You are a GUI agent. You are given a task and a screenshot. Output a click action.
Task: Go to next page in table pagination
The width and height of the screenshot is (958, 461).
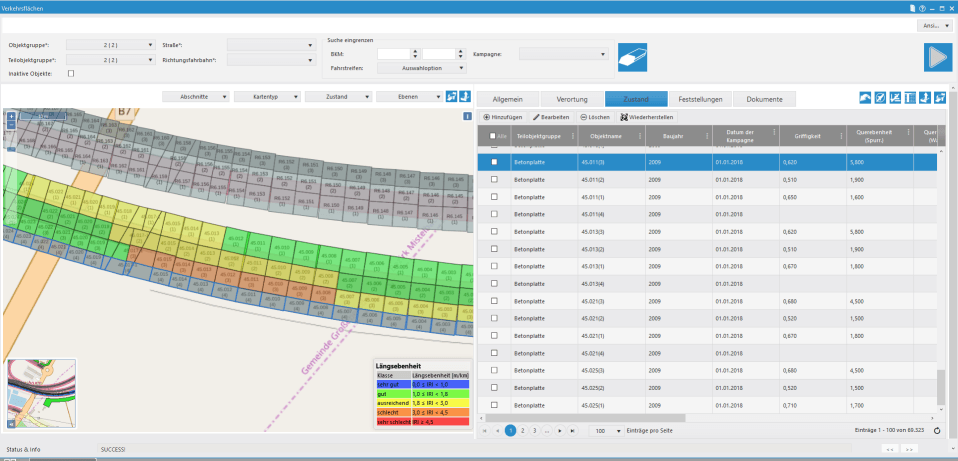pos(559,430)
